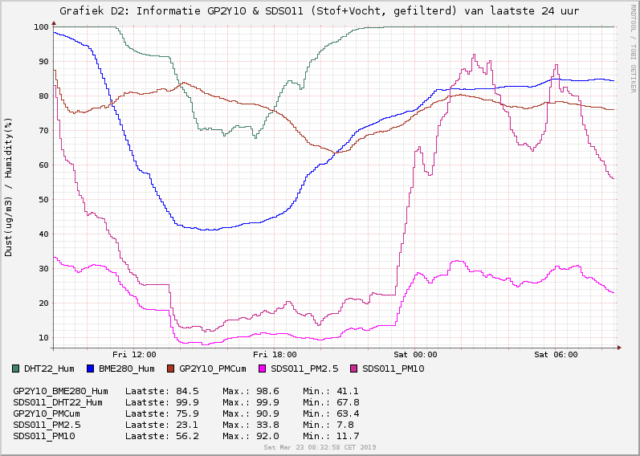The image size is (640, 456).
Task: Click the timestamp at bottom of graph
Action: point(319,448)
